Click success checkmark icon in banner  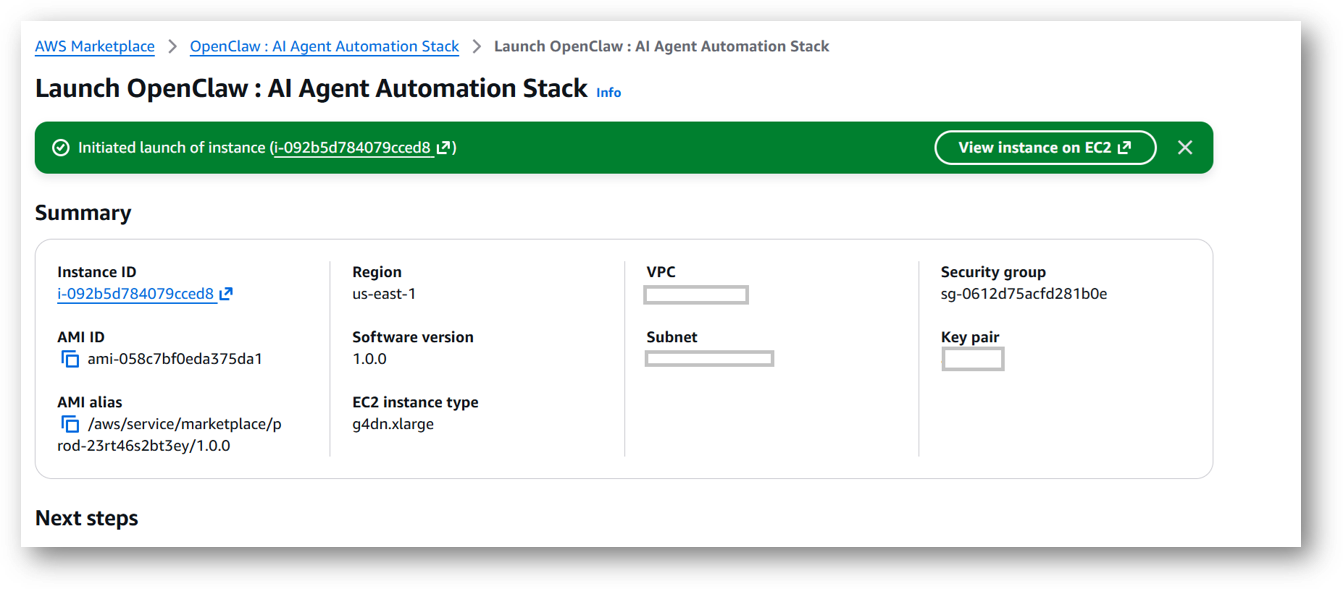click(x=60, y=148)
